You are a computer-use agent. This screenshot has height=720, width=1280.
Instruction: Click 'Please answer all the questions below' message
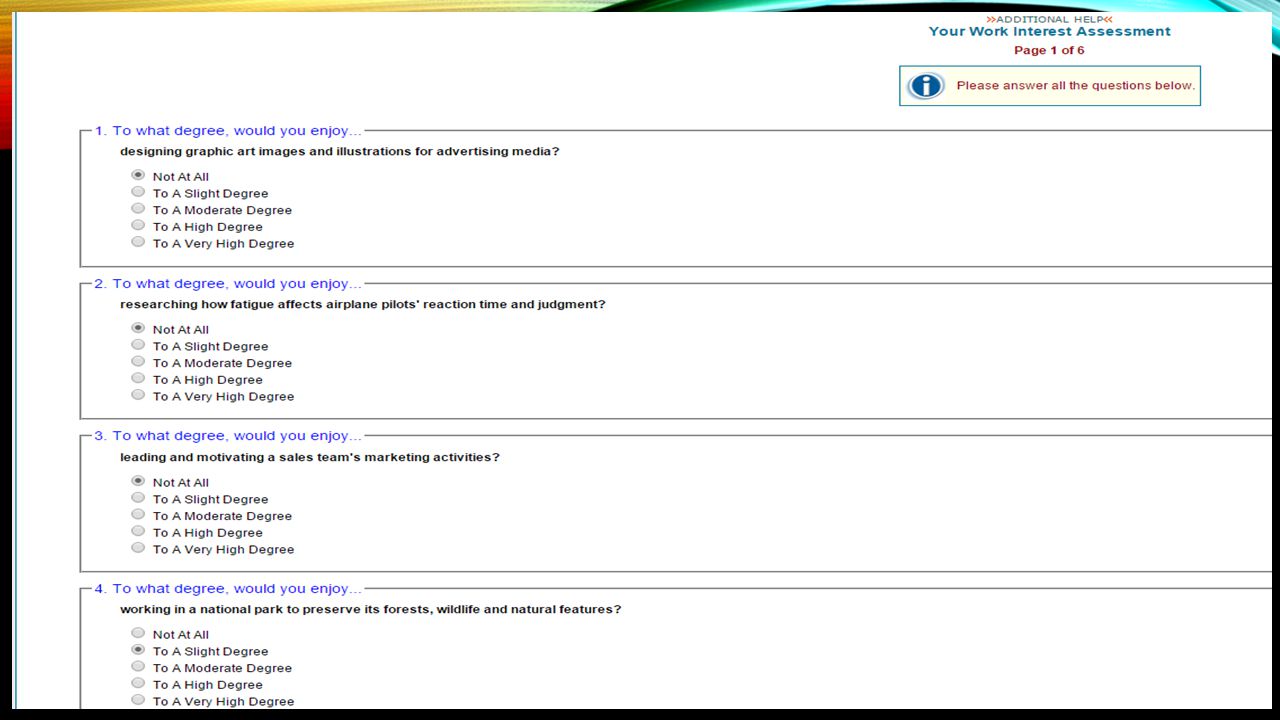(x=1075, y=86)
